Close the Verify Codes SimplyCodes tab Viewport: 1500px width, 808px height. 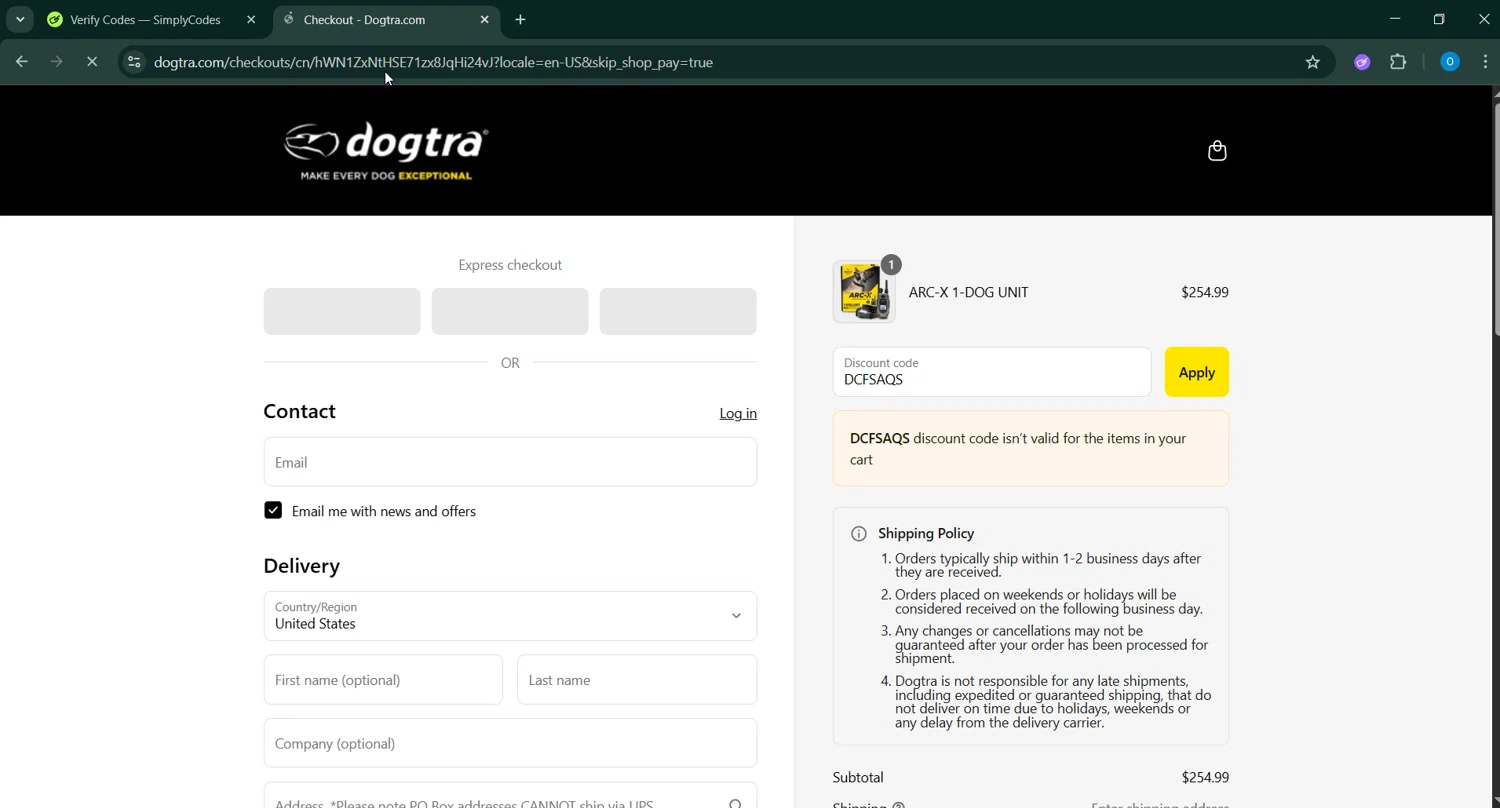[x=251, y=19]
